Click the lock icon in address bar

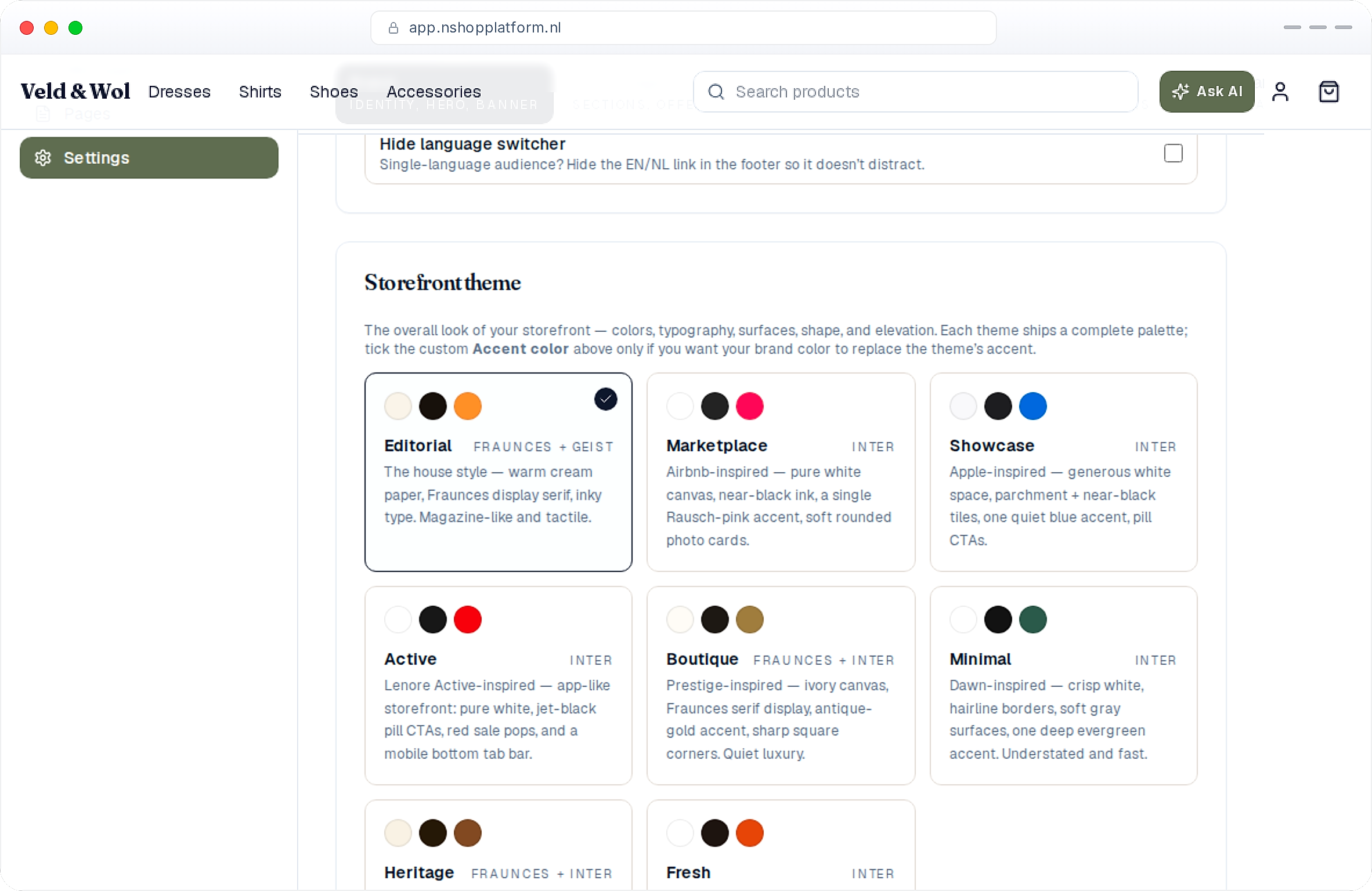click(393, 28)
